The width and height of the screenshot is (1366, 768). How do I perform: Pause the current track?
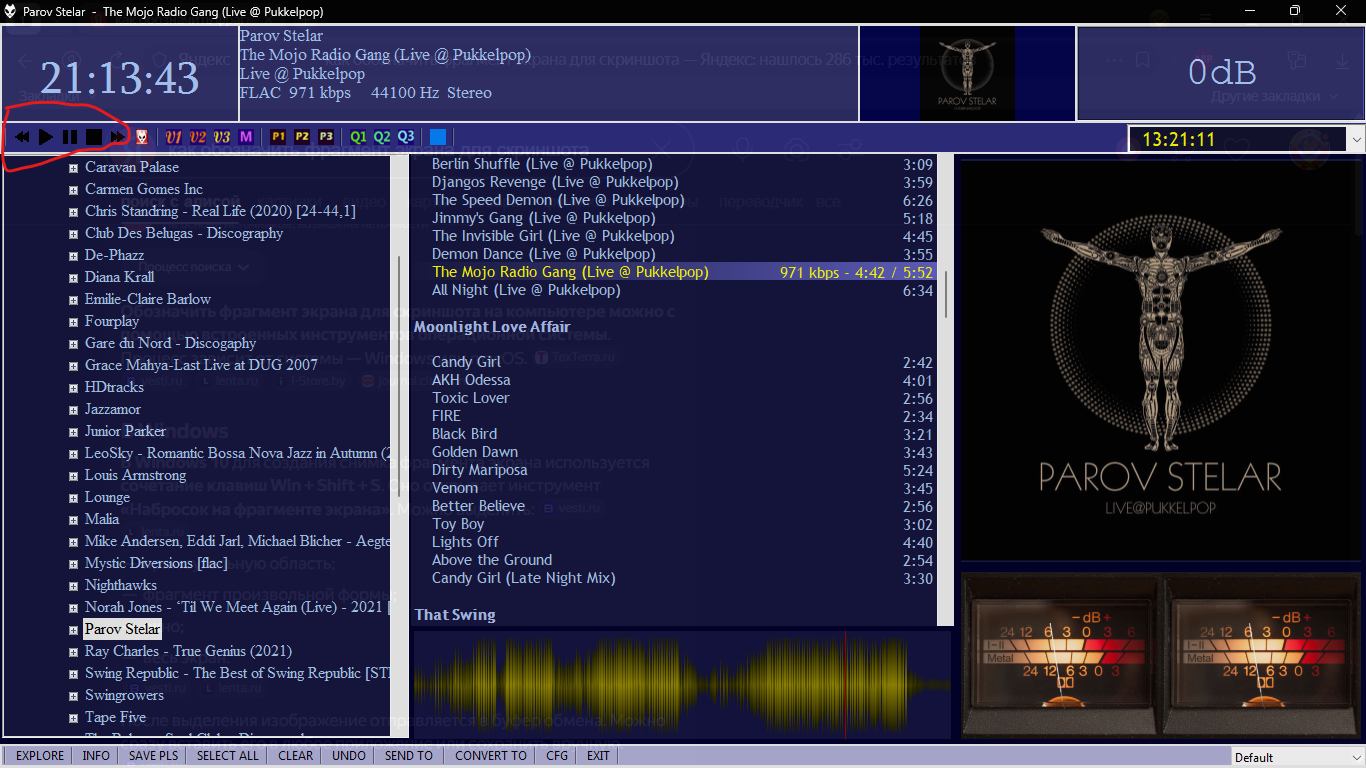[x=70, y=137]
